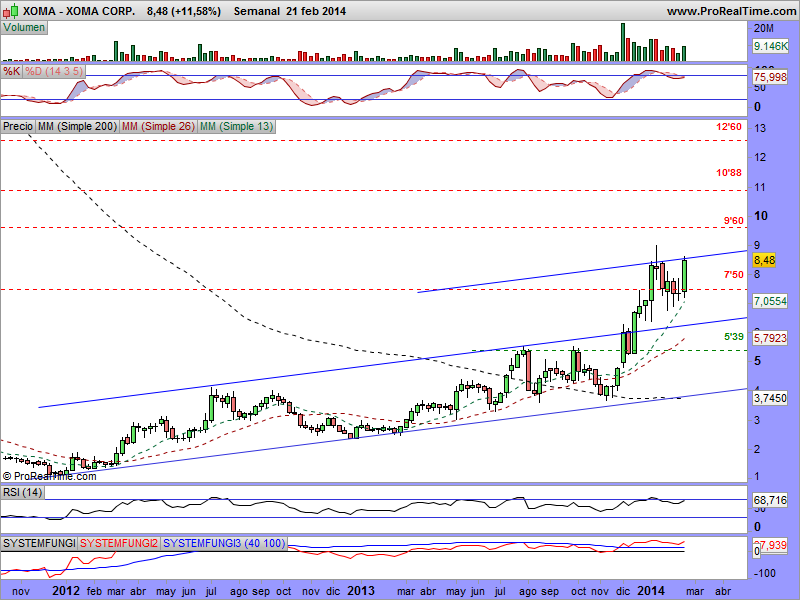Viewport: 800px width, 600px height.
Task: Click the 7'50 price level label
Action: (733, 275)
